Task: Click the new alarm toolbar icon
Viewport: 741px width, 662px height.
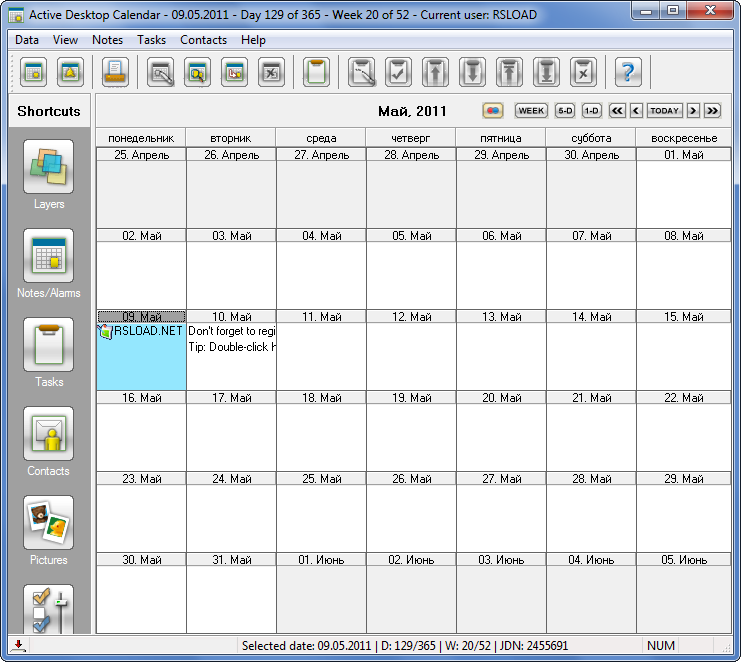Action: pos(70,72)
